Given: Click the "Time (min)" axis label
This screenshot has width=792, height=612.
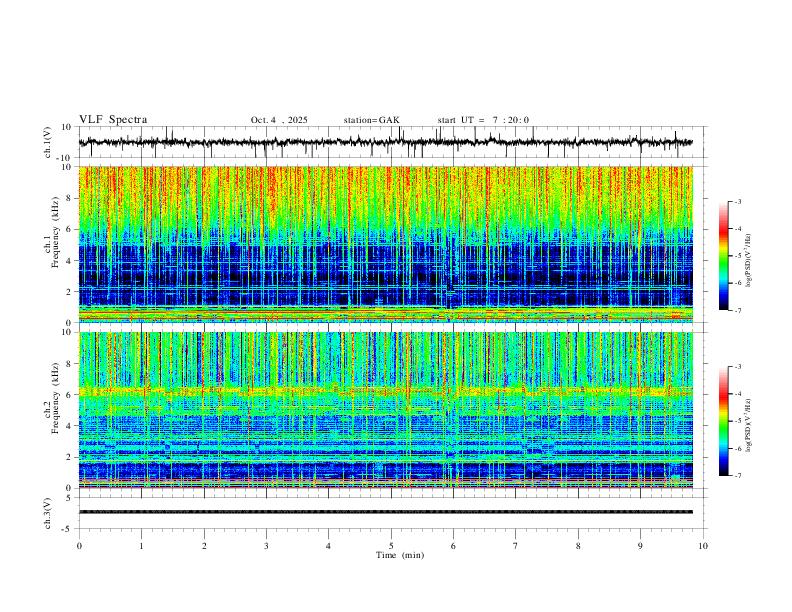Looking at the screenshot, I should coord(400,555).
